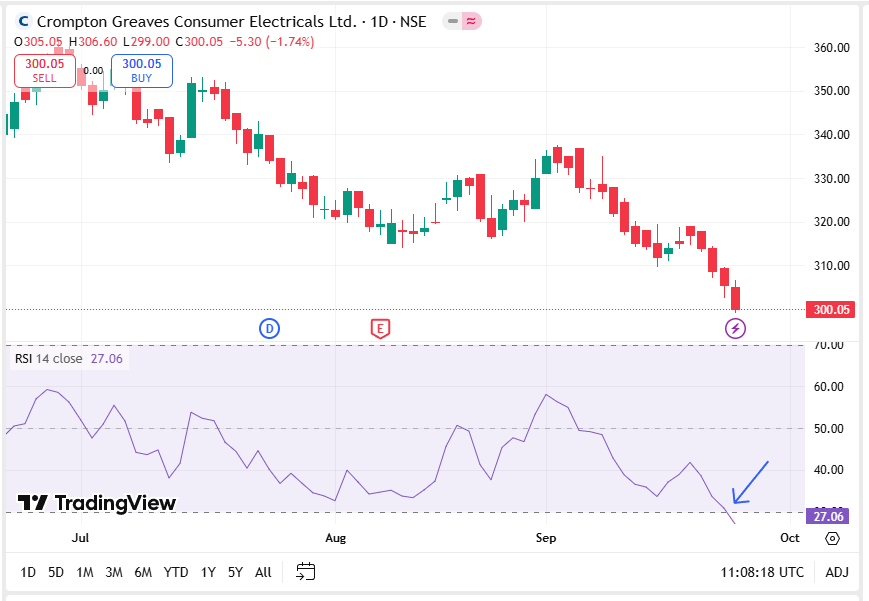The height and width of the screenshot is (601, 869).
Task: Click the gray market status pill icon
Action: [451, 21]
